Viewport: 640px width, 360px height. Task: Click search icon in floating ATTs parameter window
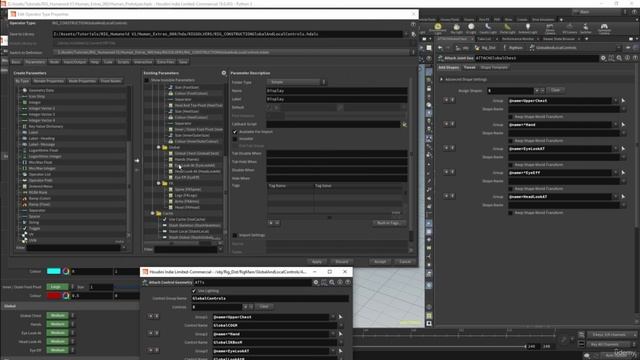pos(332,282)
